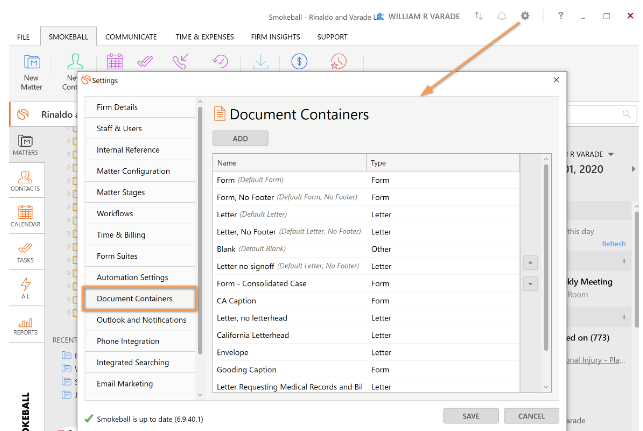Click the help question mark icon
This screenshot has height=431, width=643.
pos(561,16)
